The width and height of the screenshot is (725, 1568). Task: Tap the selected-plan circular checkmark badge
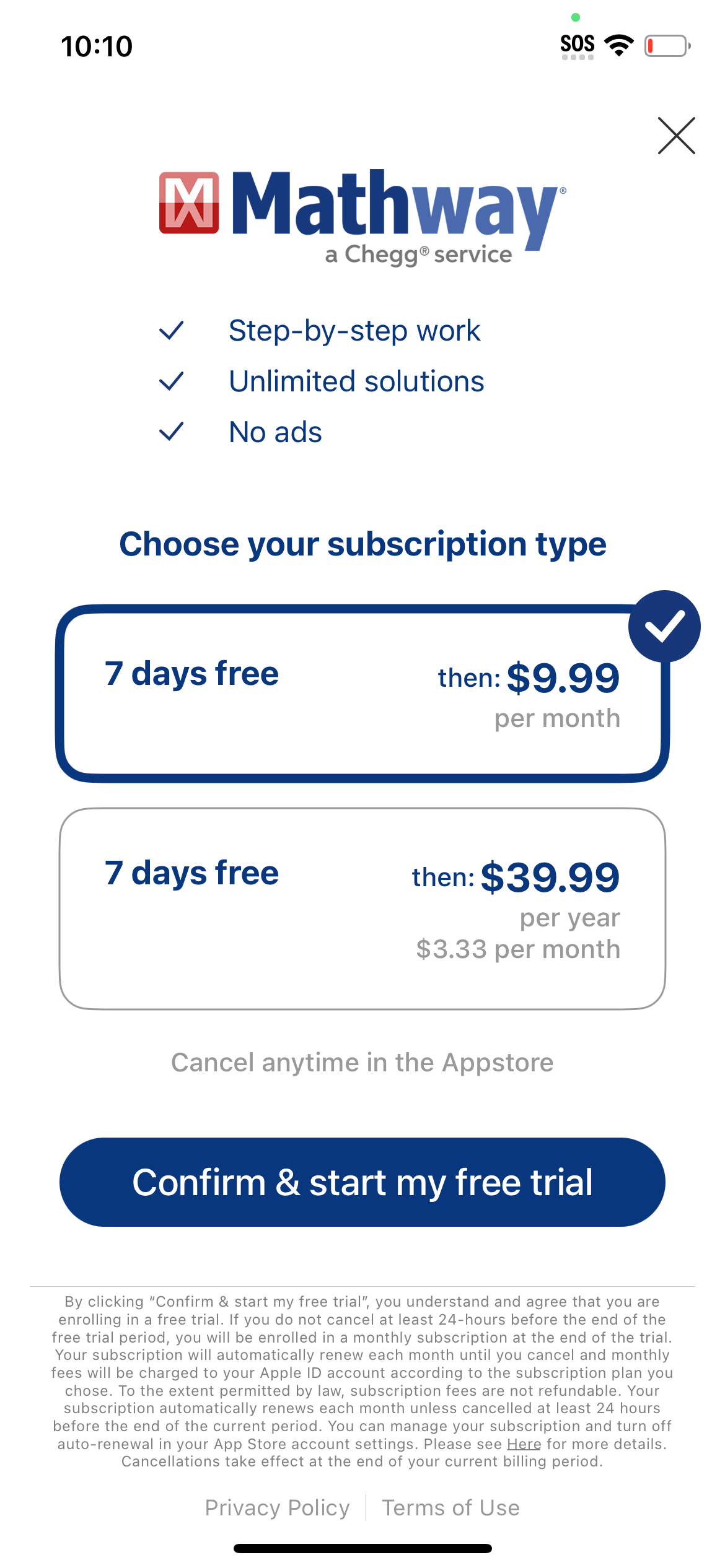[664, 626]
